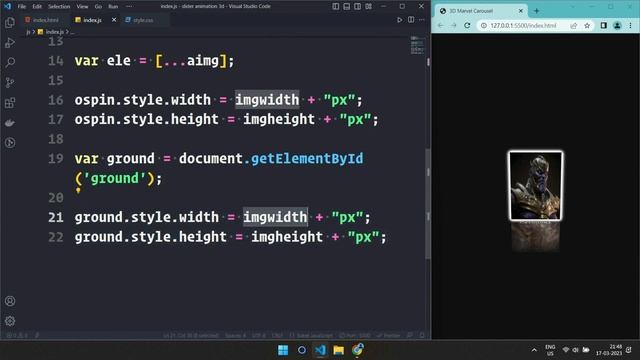Click the VS Code logo in the title bar
Image resolution: width=640 pixels, height=360 pixels.
pyautogui.click(x=7, y=6)
